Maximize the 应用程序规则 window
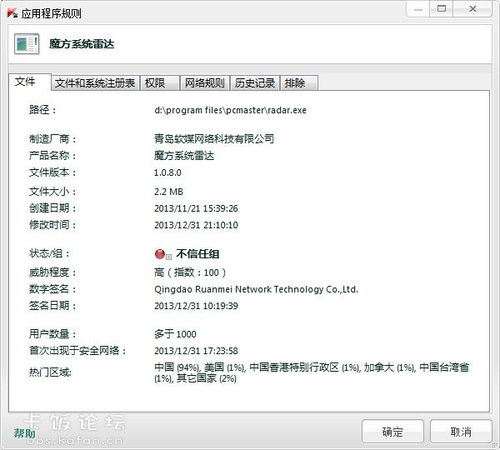 click(x=442, y=9)
